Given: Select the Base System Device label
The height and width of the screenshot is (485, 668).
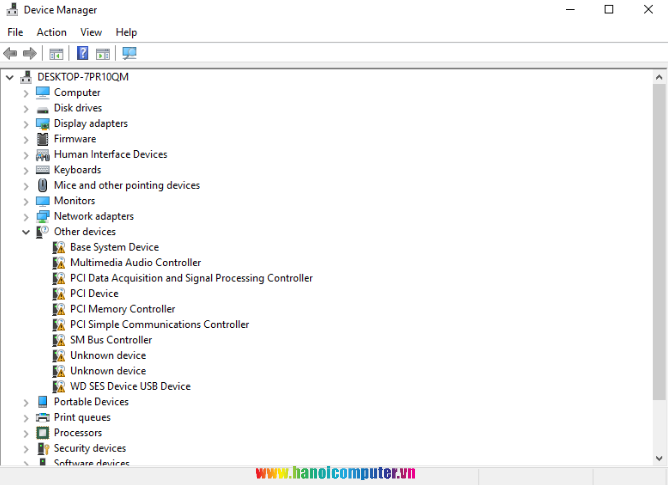Looking at the screenshot, I should pos(114,247).
